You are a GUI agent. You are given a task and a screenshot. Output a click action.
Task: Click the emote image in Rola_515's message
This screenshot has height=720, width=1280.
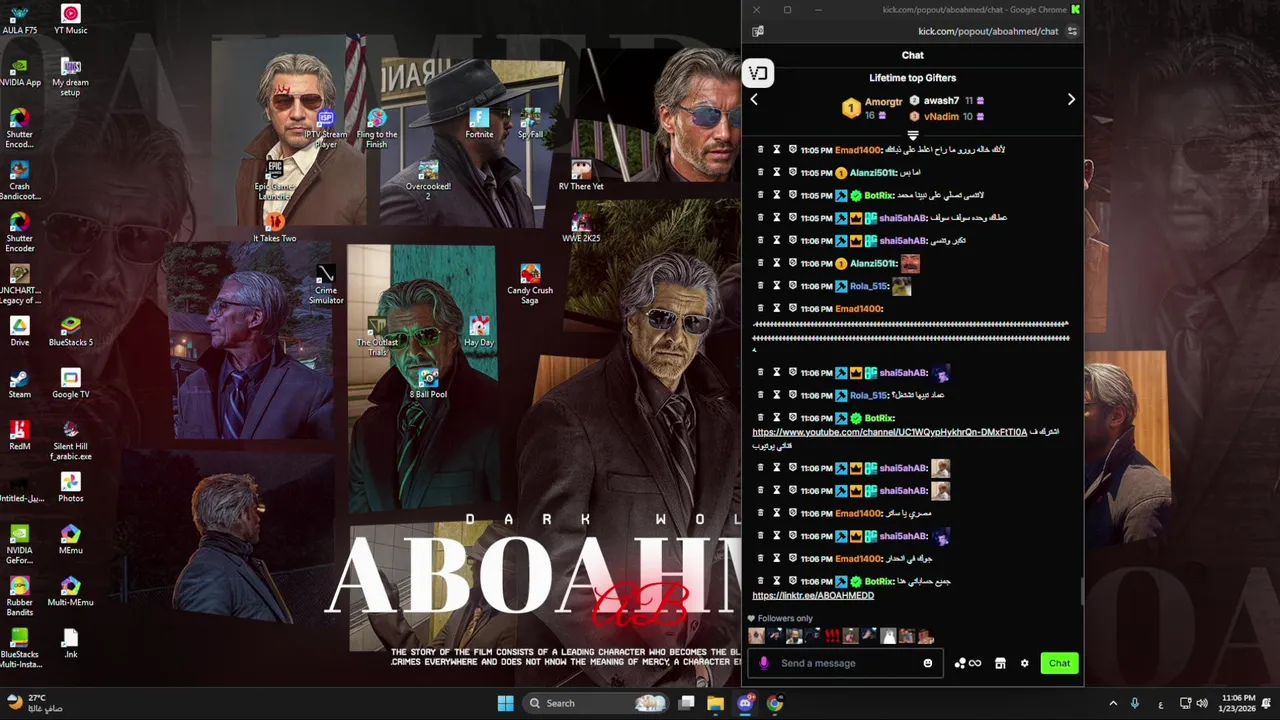[901, 287]
